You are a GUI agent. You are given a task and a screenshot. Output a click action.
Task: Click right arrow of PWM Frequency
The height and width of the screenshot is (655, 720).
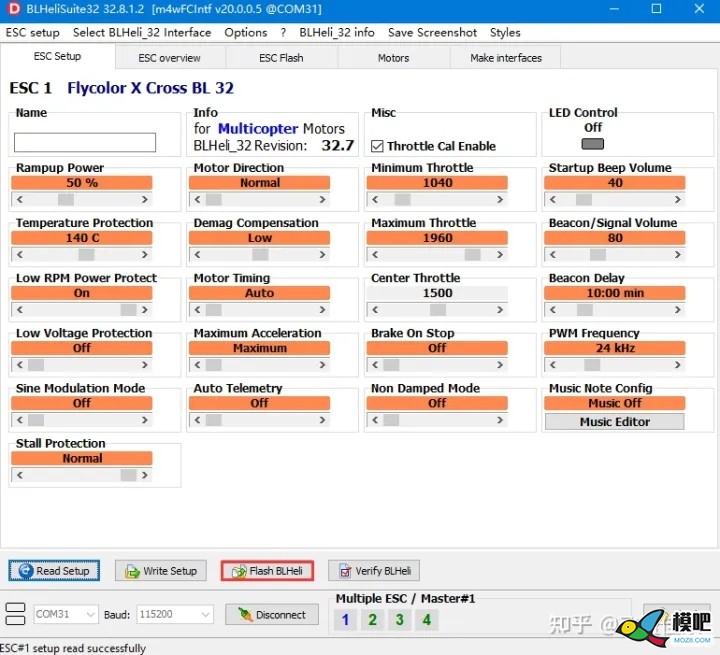coord(678,365)
